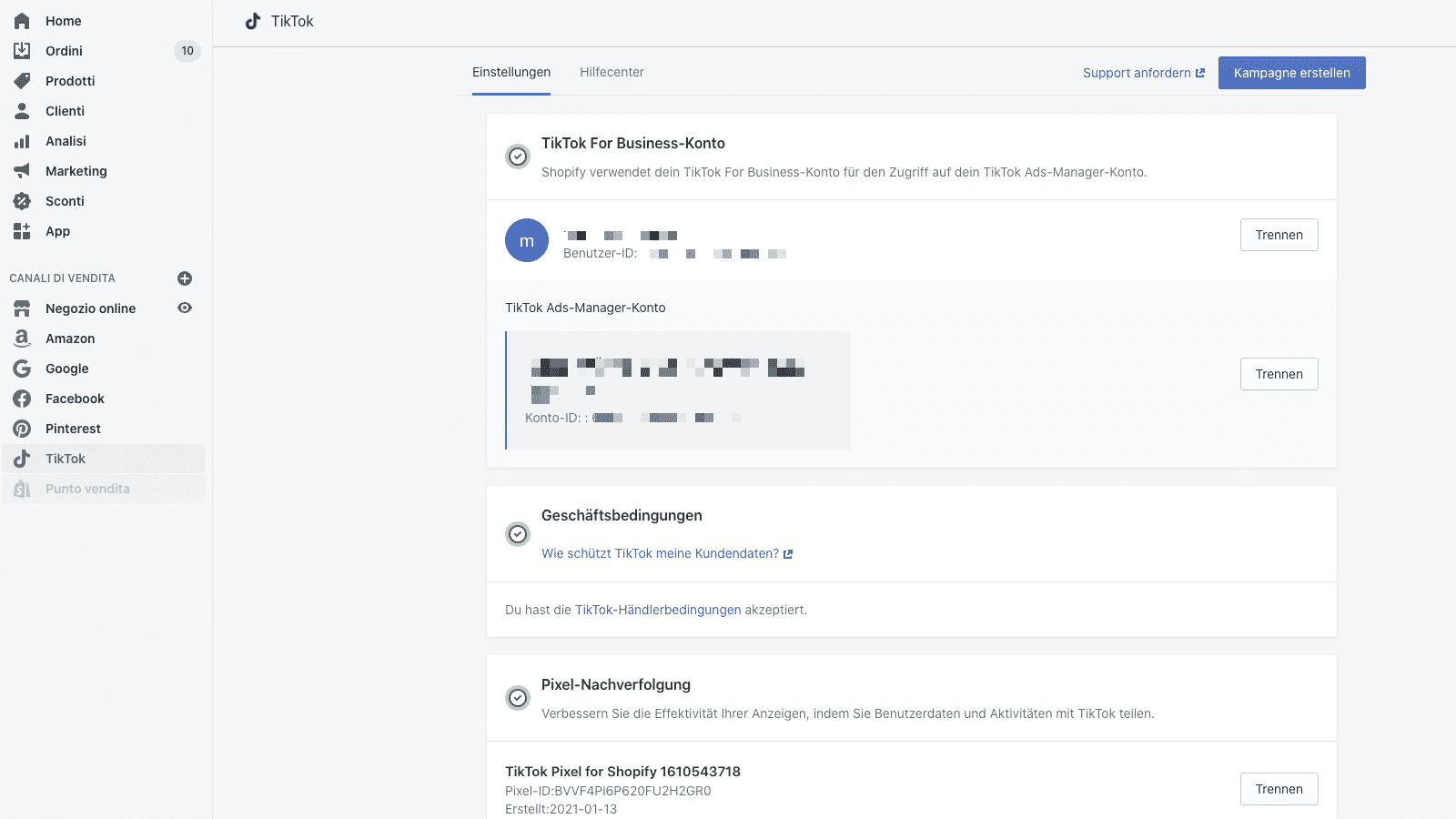
Task: Switch to the Hilfecenter tab
Action: (x=612, y=72)
